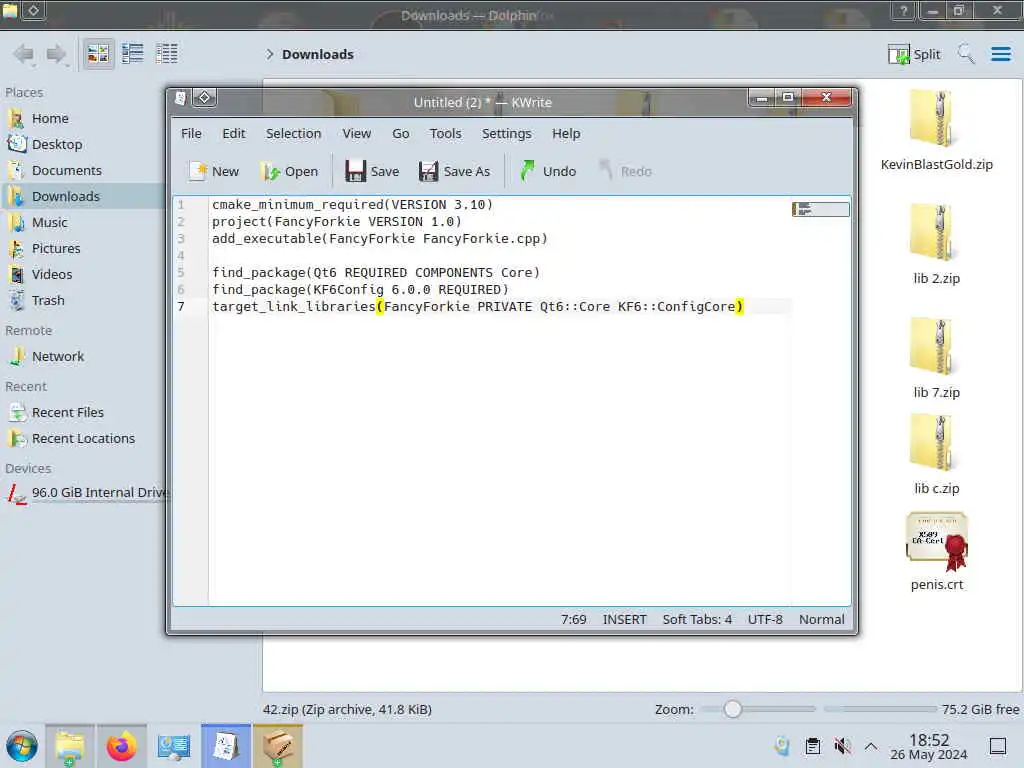Click the greyed Redo button in KWrite
This screenshot has width=1024, height=768.
pos(626,171)
